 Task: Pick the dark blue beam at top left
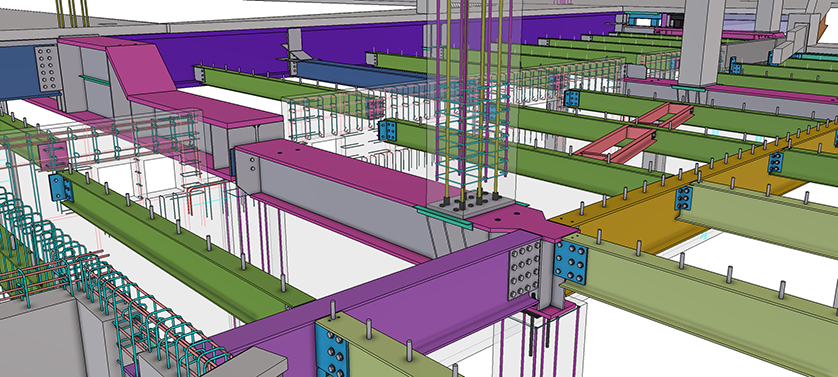pos(19,72)
